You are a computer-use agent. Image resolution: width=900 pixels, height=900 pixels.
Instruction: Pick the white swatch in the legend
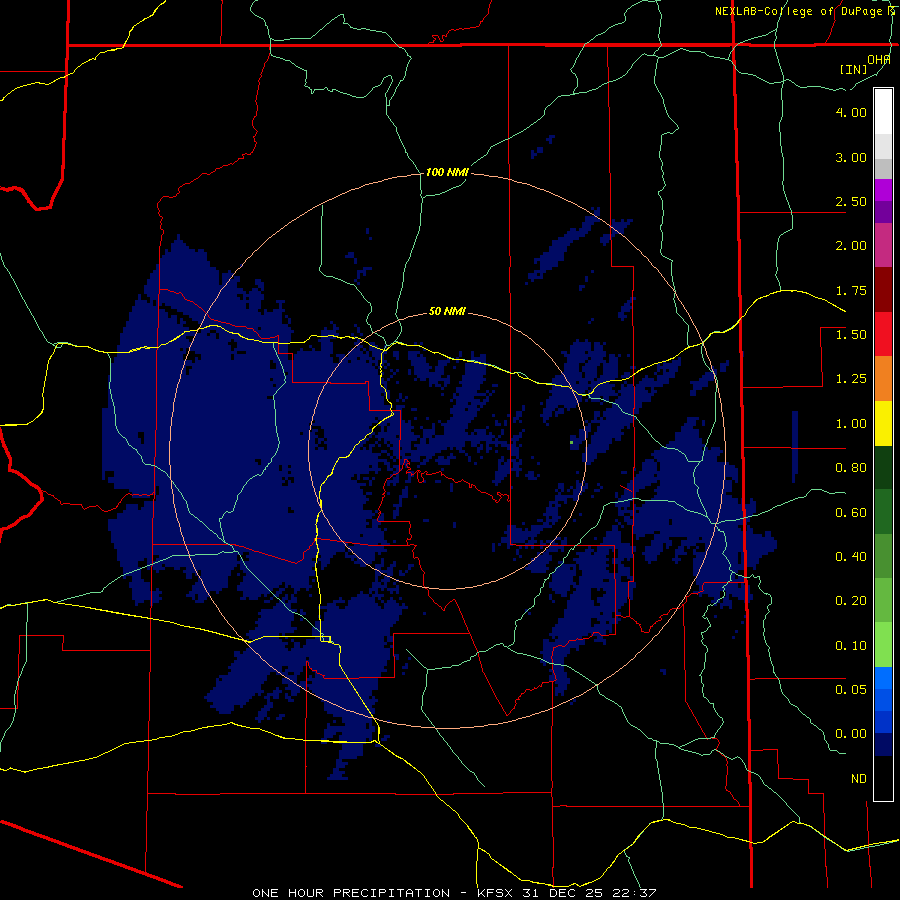[883, 112]
